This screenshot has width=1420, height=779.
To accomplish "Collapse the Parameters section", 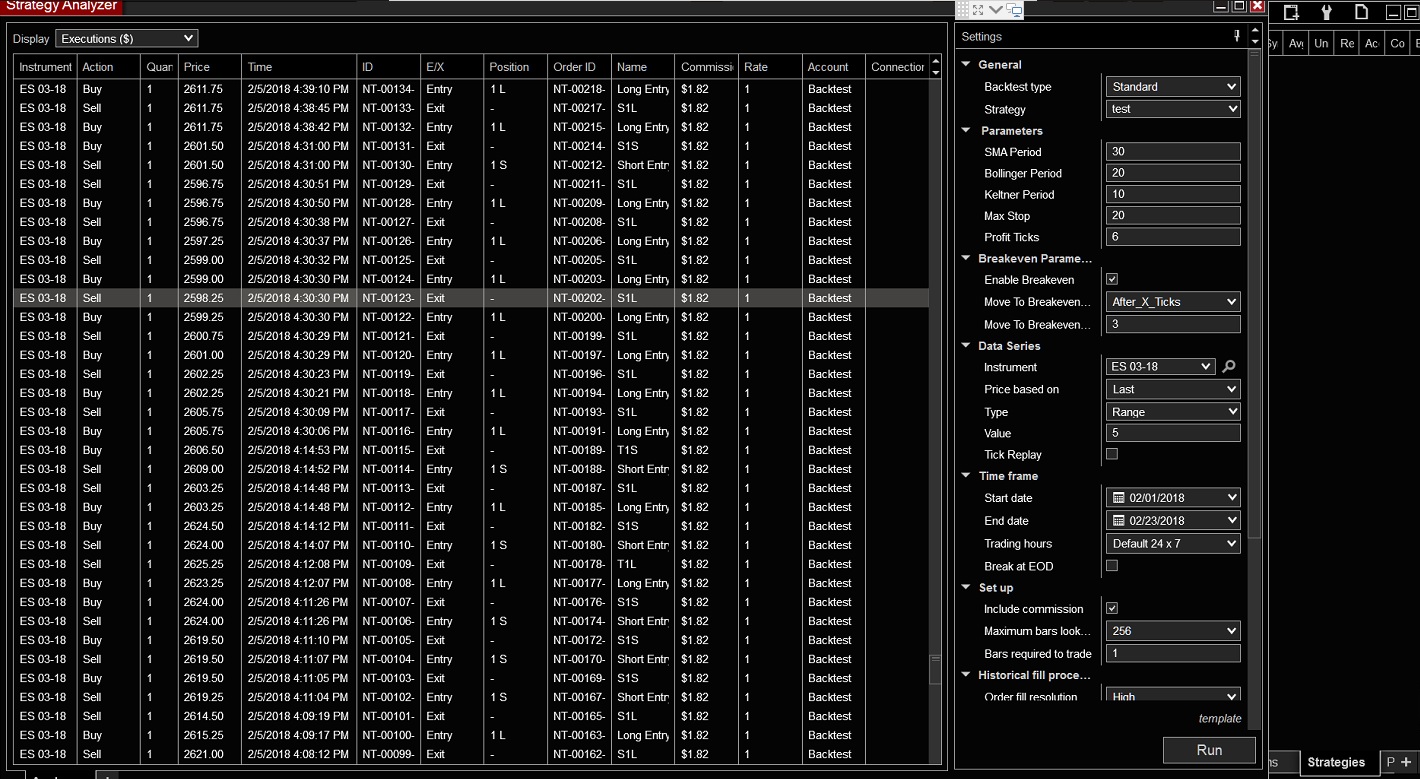I will [x=966, y=130].
